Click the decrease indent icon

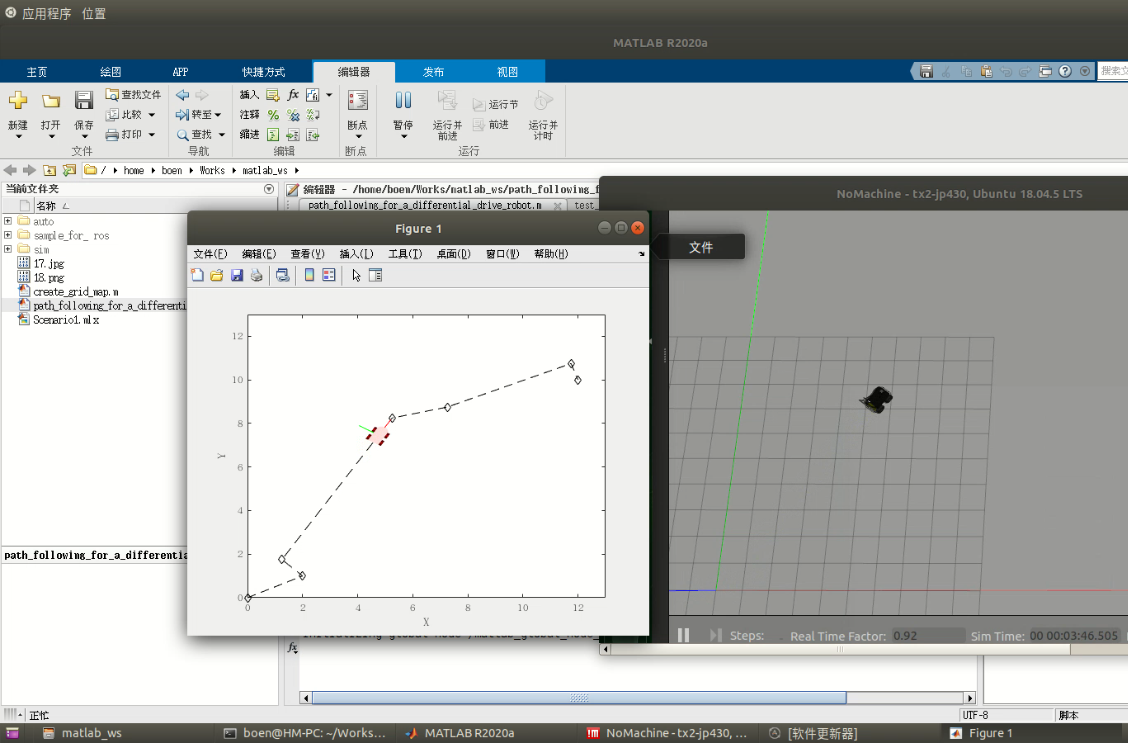[313, 135]
